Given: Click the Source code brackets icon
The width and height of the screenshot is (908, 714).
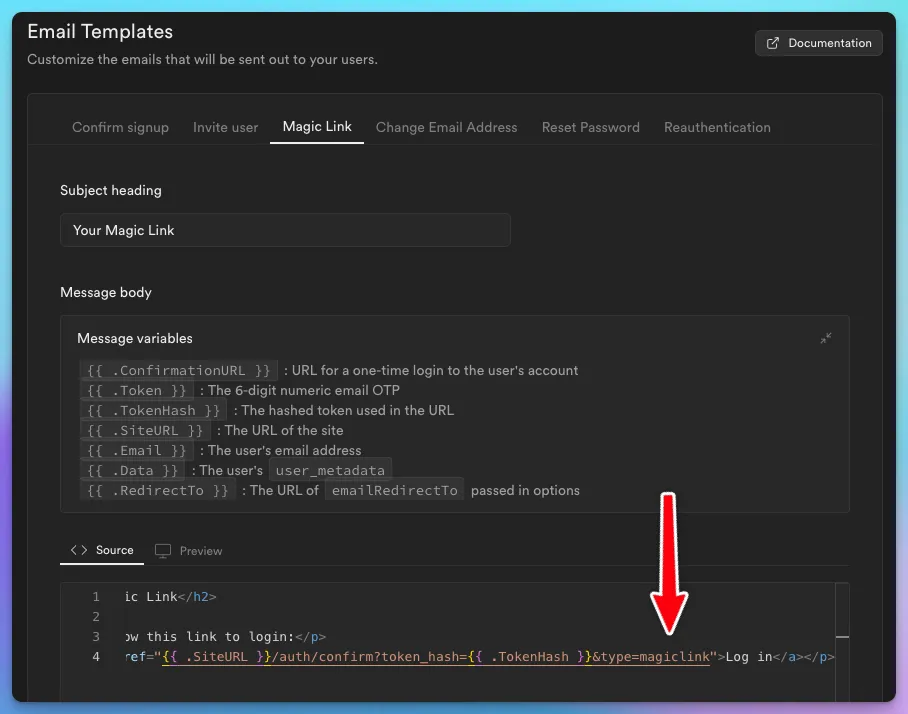Looking at the screenshot, I should pos(79,550).
